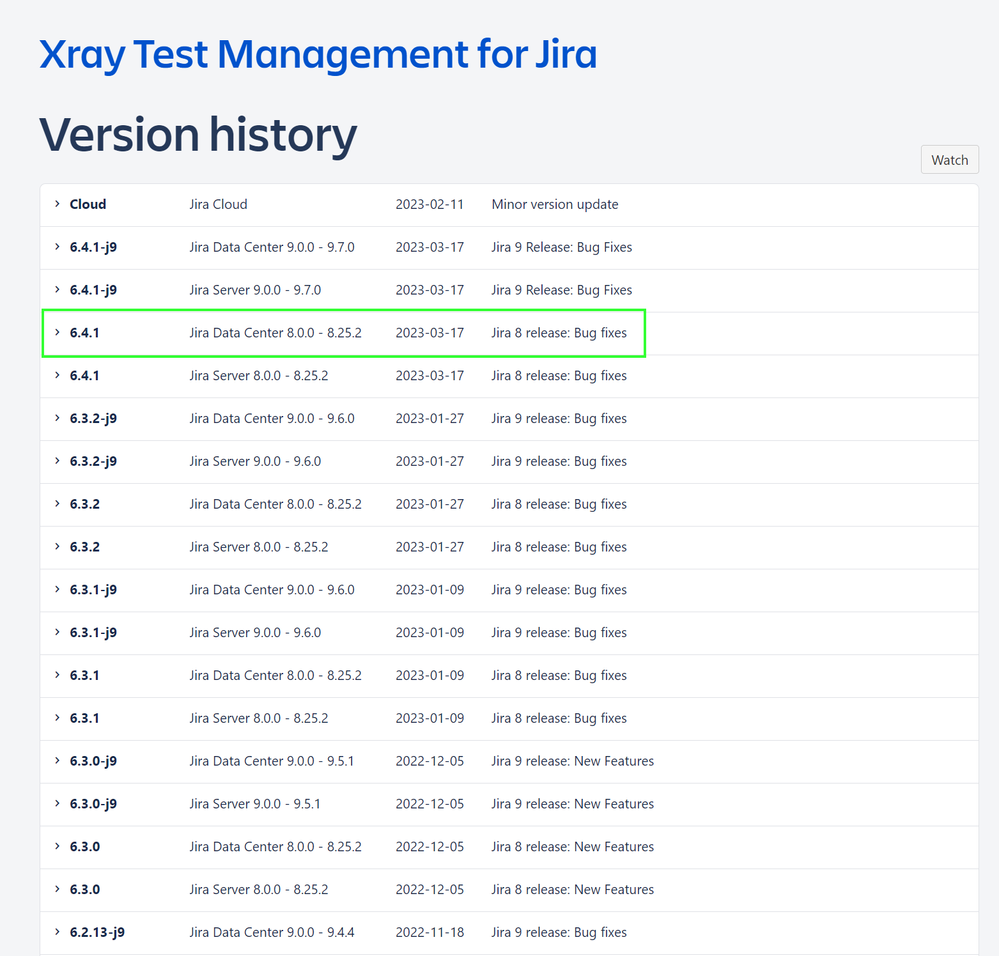Click 'Jira Data Center 9.0.0 - 9.6.0' in 6.3.2-j9 row
This screenshot has height=956, width=999.
pos(271,418)
